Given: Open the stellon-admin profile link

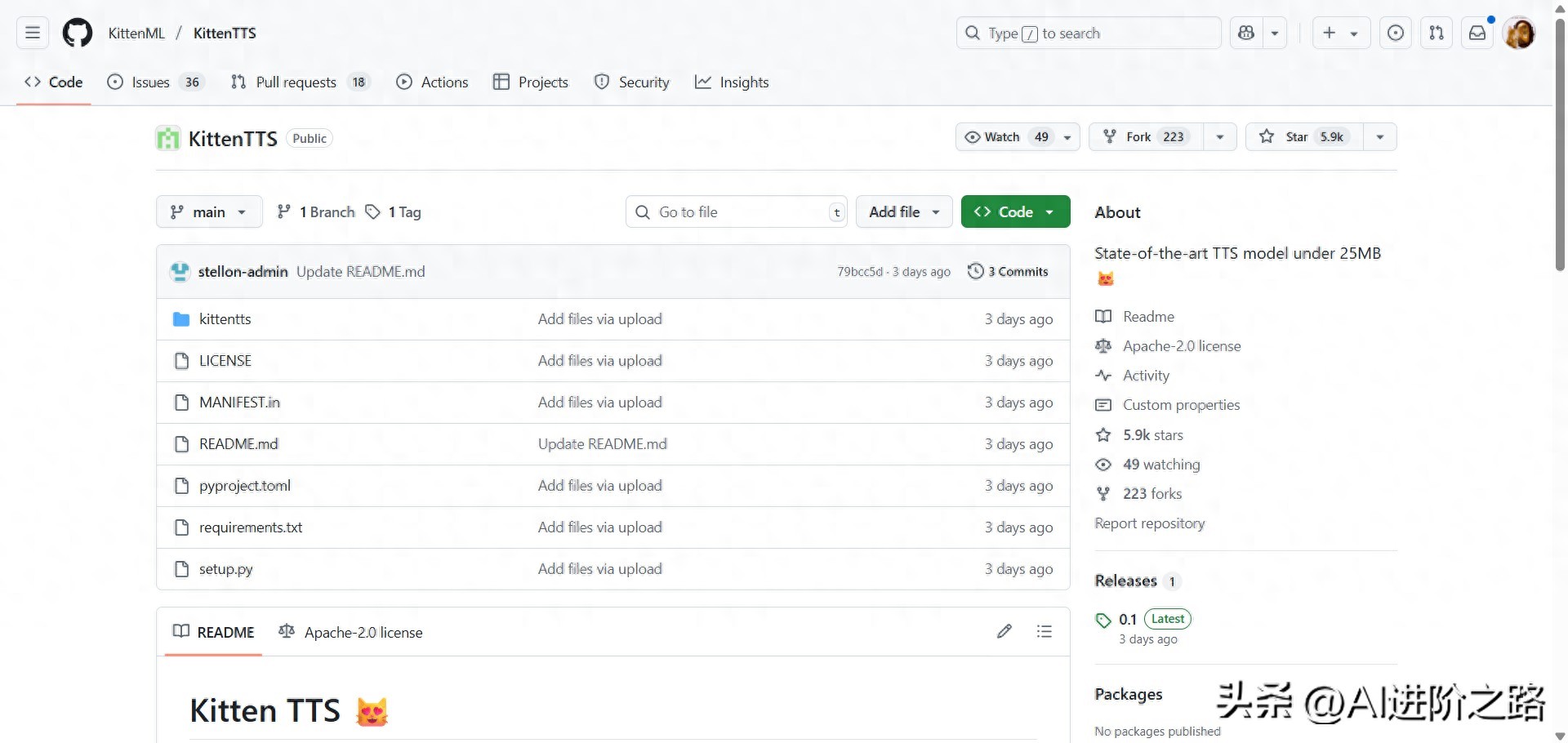Looking at the screenshot, I should 243,272.
